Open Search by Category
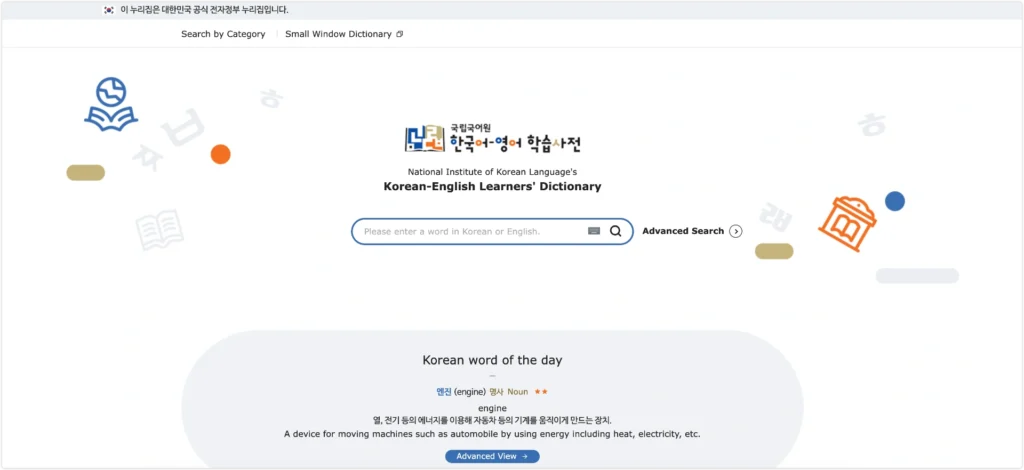The image size is (1024, 470). 223,34
